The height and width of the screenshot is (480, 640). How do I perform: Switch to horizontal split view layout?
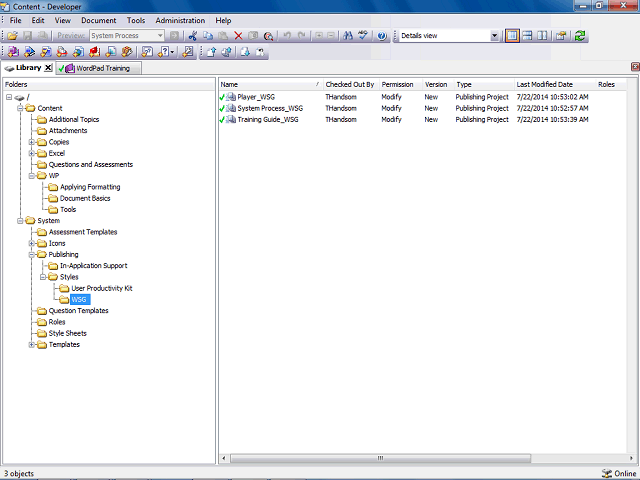pos(527,36)
